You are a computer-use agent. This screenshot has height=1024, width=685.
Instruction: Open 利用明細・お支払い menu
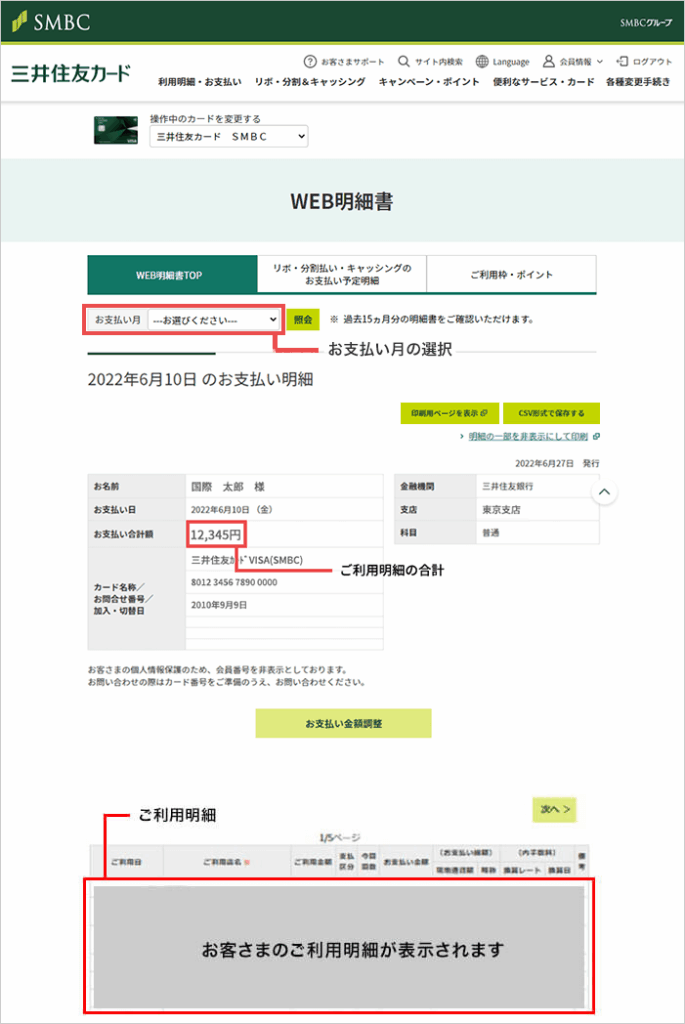(x=199, y=82)
